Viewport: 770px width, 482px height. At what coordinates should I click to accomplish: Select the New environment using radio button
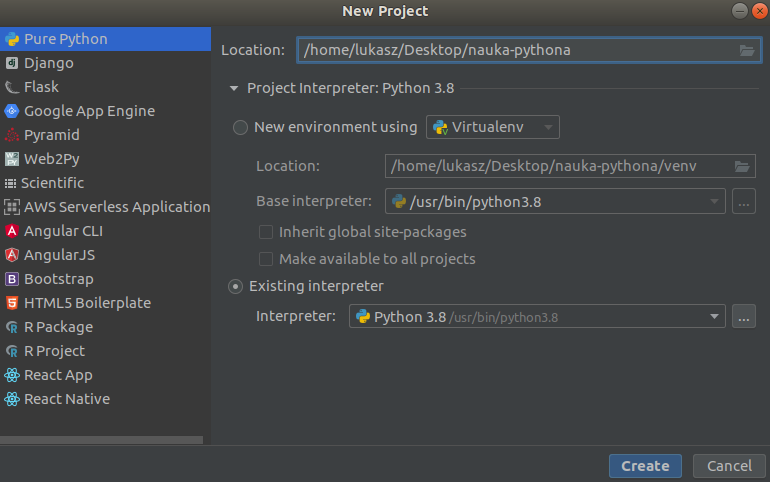(240, 128)
